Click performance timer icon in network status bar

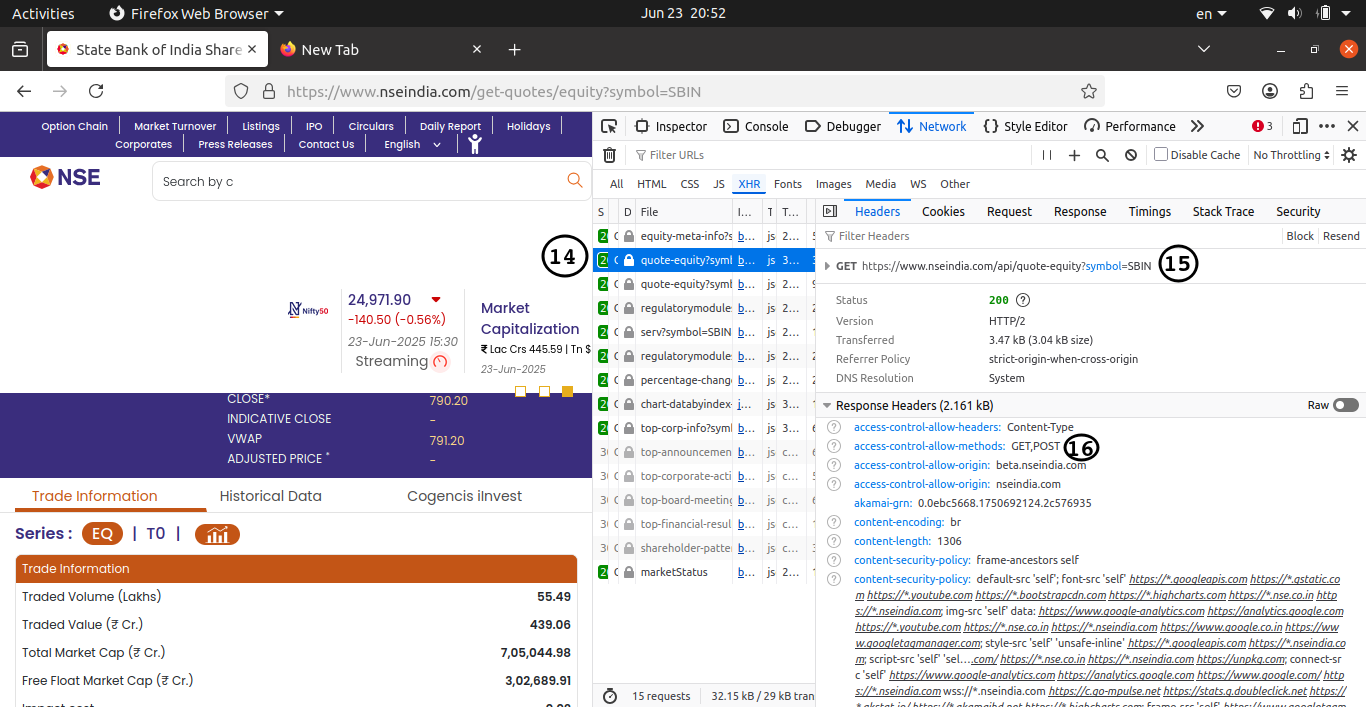point(611,695)
